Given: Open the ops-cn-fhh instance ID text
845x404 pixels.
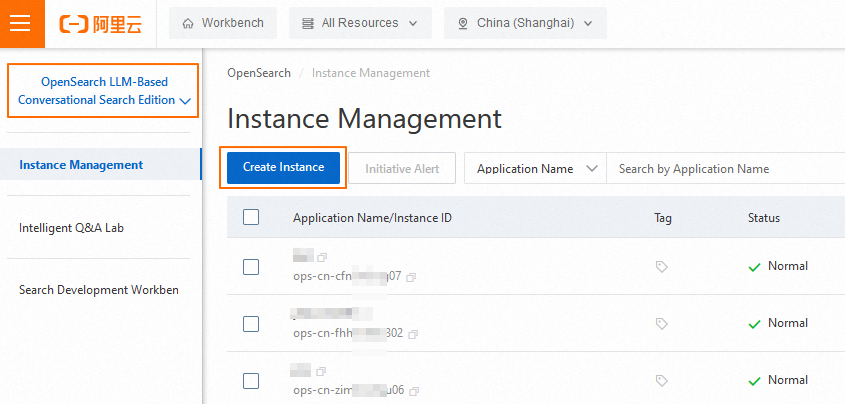Looking at the screenshot, I should pyautogui.click(x=348, y=333).
